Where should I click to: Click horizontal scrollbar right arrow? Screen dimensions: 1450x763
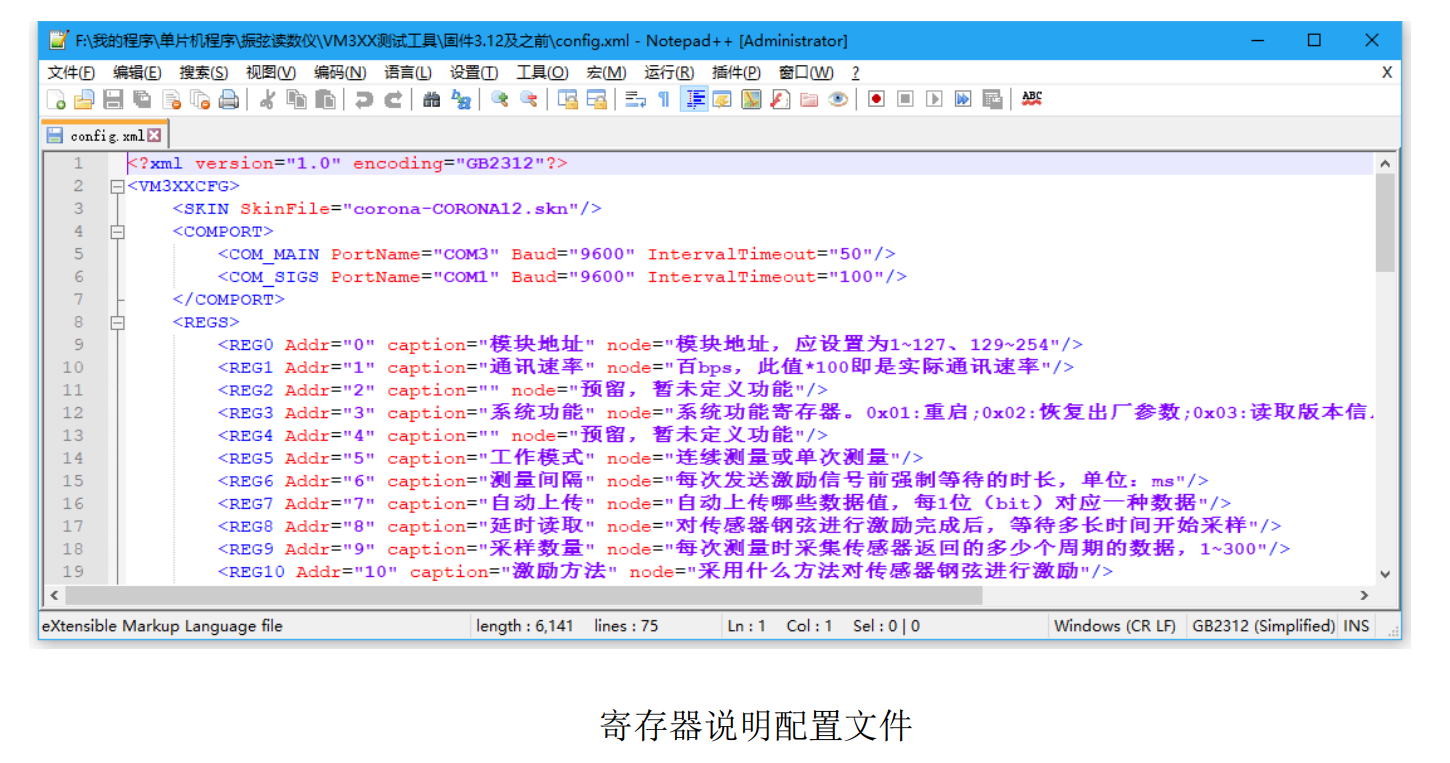click(1365, 595)
